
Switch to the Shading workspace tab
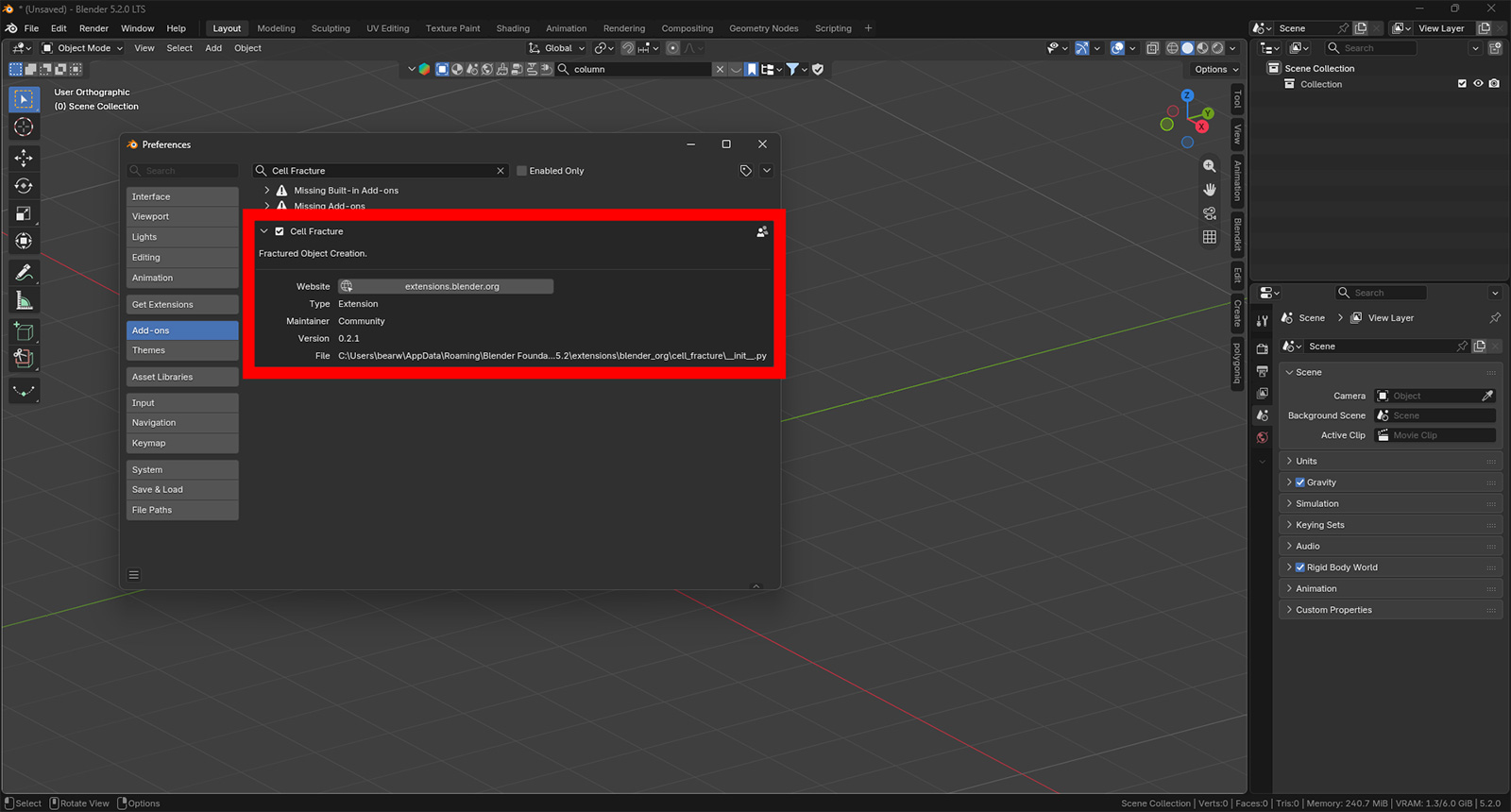coord(513,28)
